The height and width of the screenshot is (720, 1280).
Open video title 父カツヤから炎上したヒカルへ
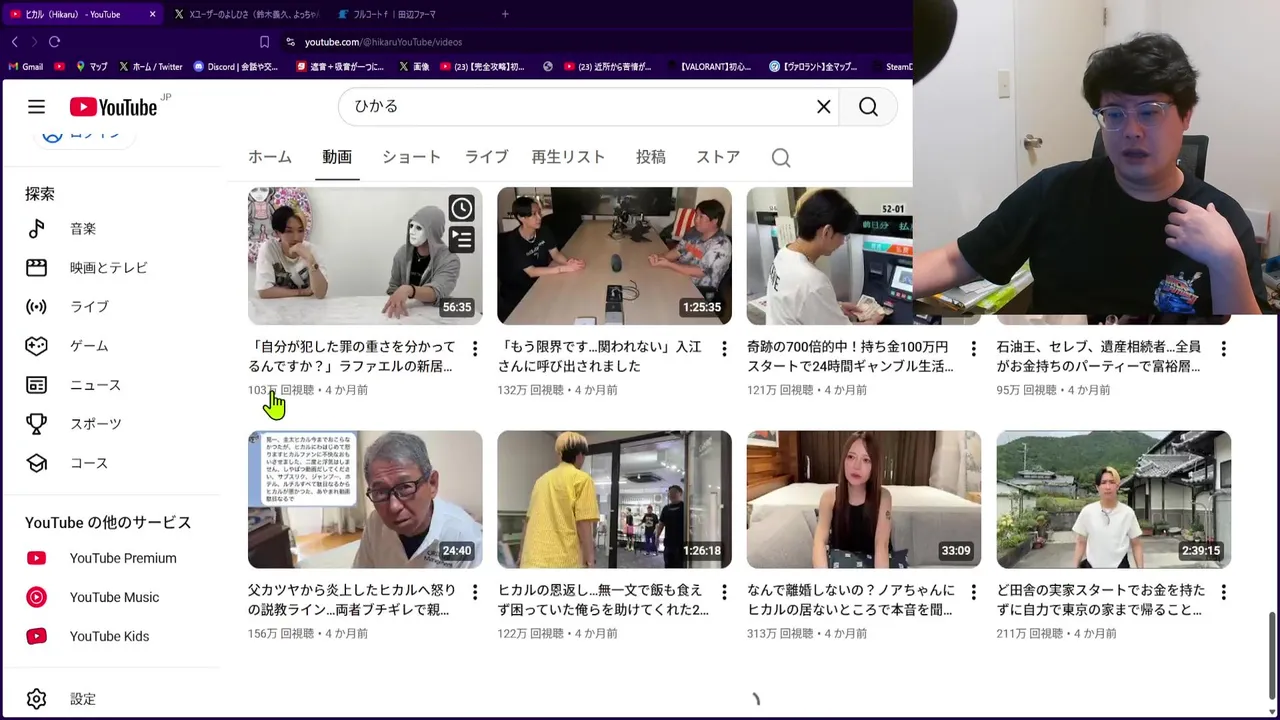(x=352, y=600)
